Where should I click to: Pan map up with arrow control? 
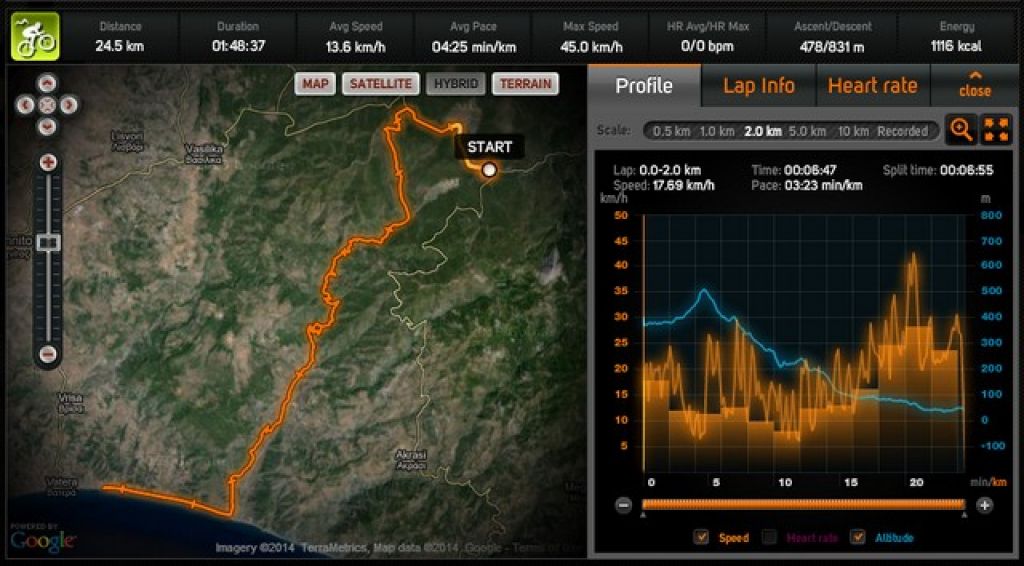coord(46,84)
